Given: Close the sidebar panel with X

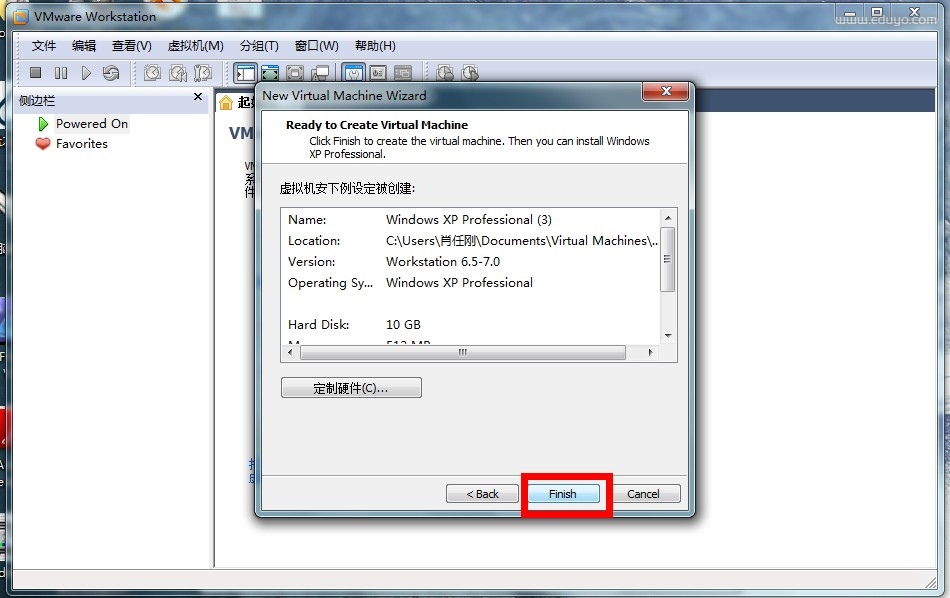Looking at the screenshot, I should point(198,98).
